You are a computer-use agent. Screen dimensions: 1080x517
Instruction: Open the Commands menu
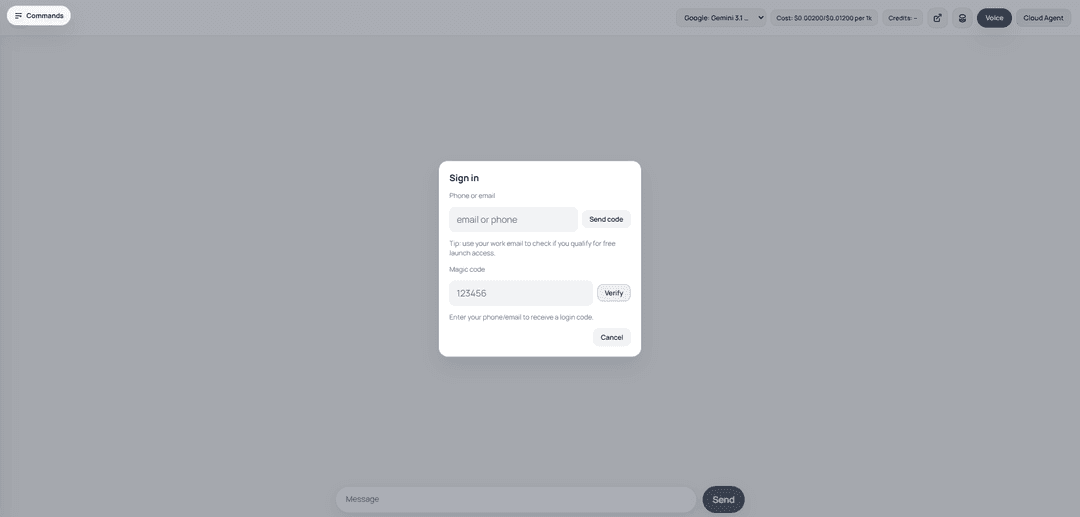tap(39, 16)
